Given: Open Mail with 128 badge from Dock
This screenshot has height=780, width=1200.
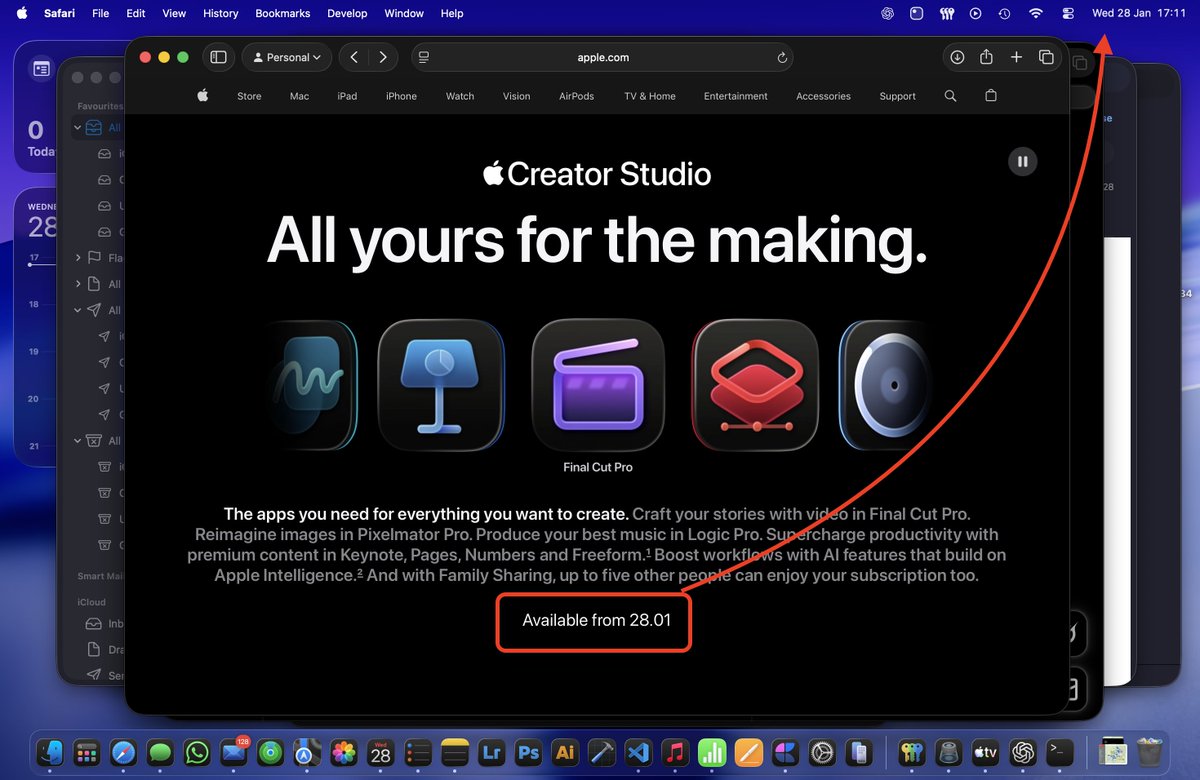Looking at the screenshot, I should click(x=234, y=752).
